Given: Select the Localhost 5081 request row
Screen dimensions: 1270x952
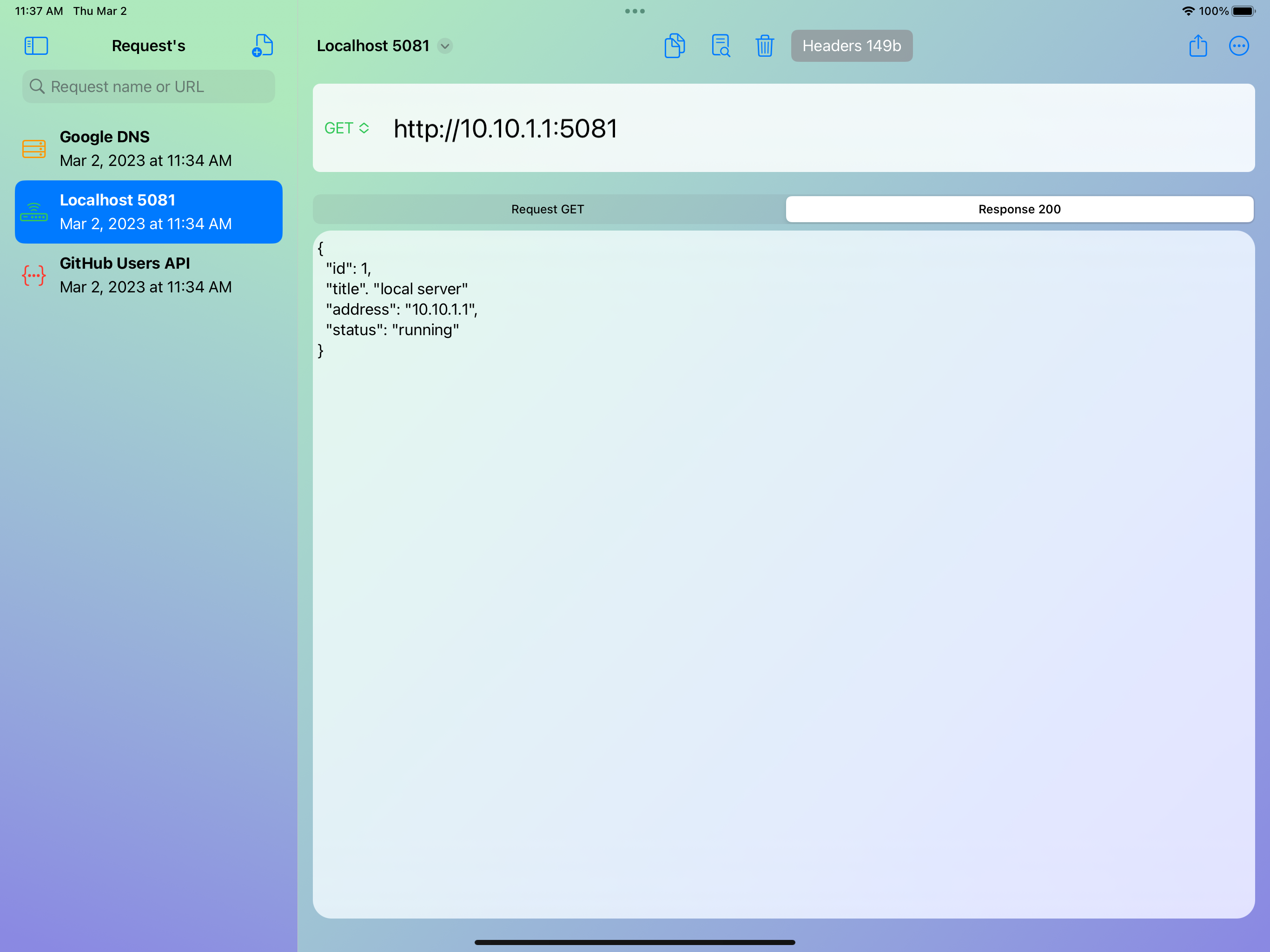Looking at the screenshot, I should 149,212.
